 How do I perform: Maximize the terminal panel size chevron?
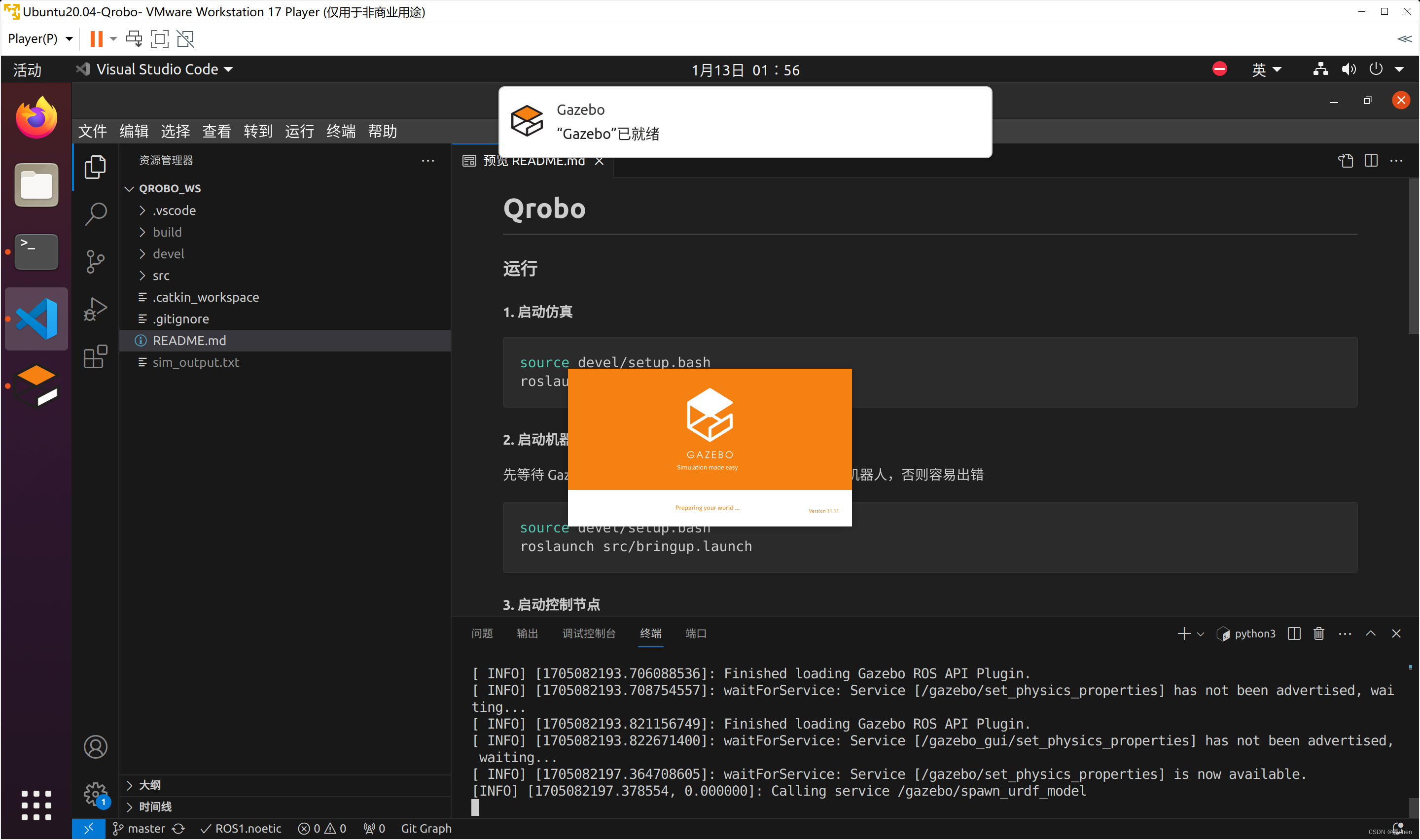pyautogui.click(x=1370, y=633)
